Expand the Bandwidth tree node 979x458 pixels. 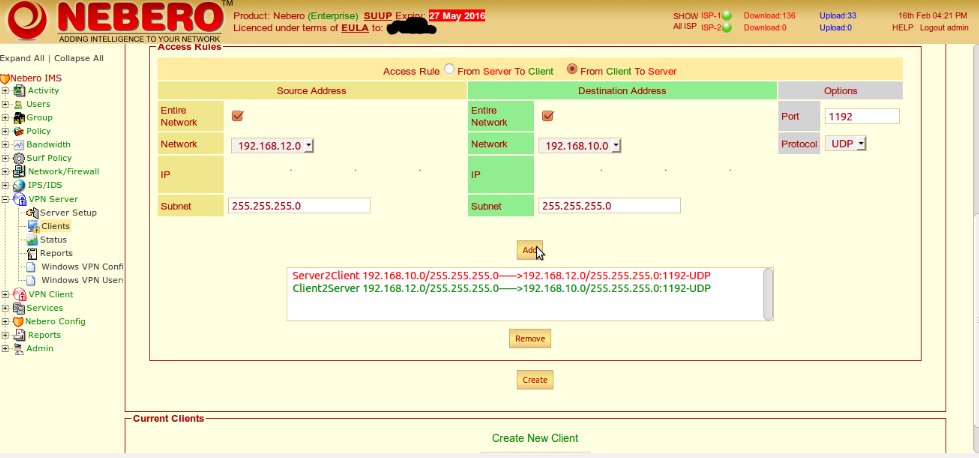(x=6, y=145)
